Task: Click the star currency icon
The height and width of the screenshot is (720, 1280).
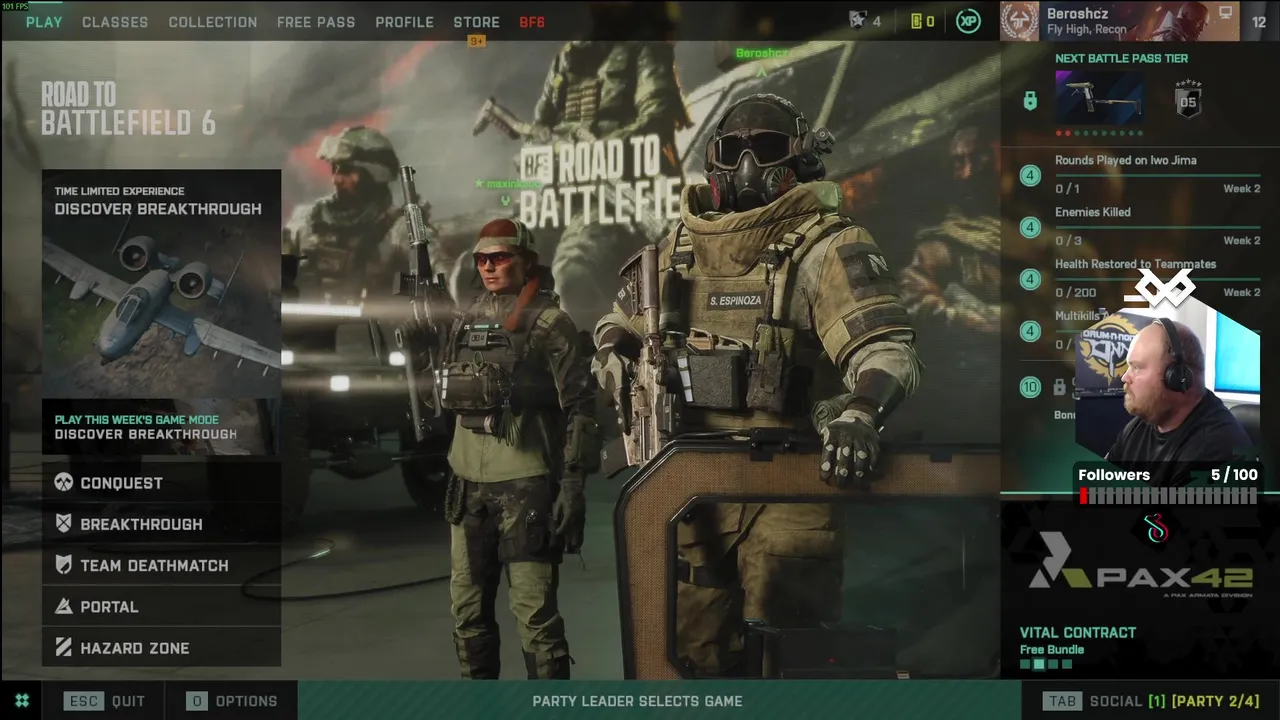Action: [857, 21]
